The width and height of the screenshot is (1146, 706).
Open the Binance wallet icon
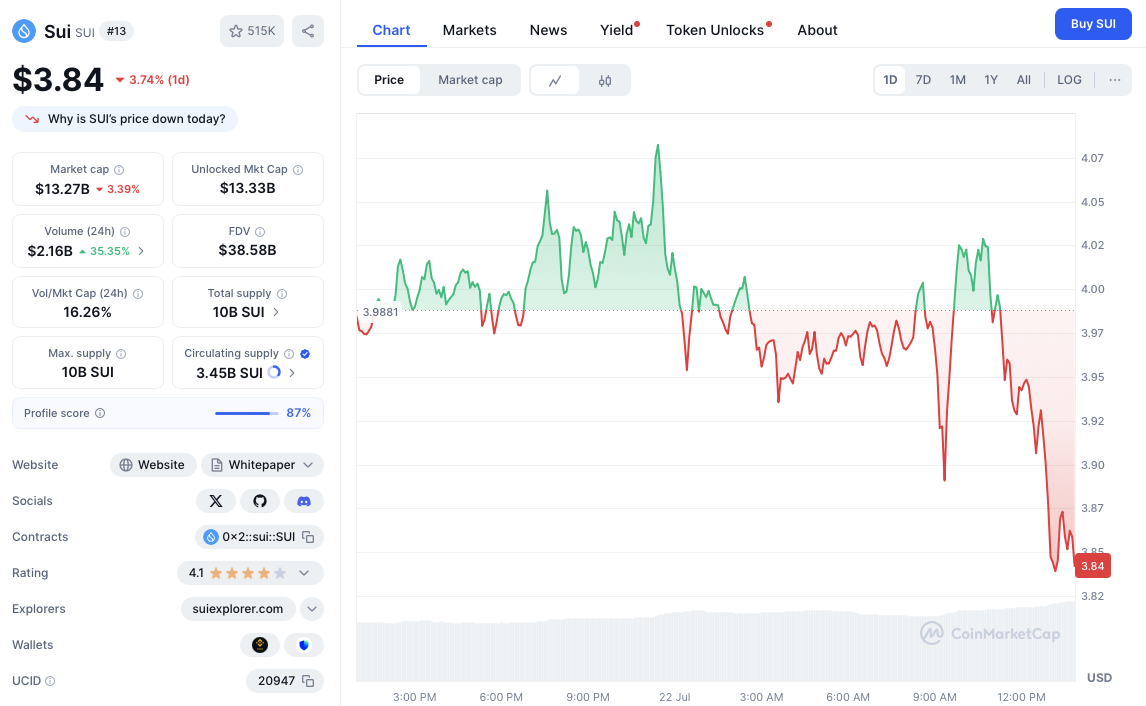(x=259, y=645)
